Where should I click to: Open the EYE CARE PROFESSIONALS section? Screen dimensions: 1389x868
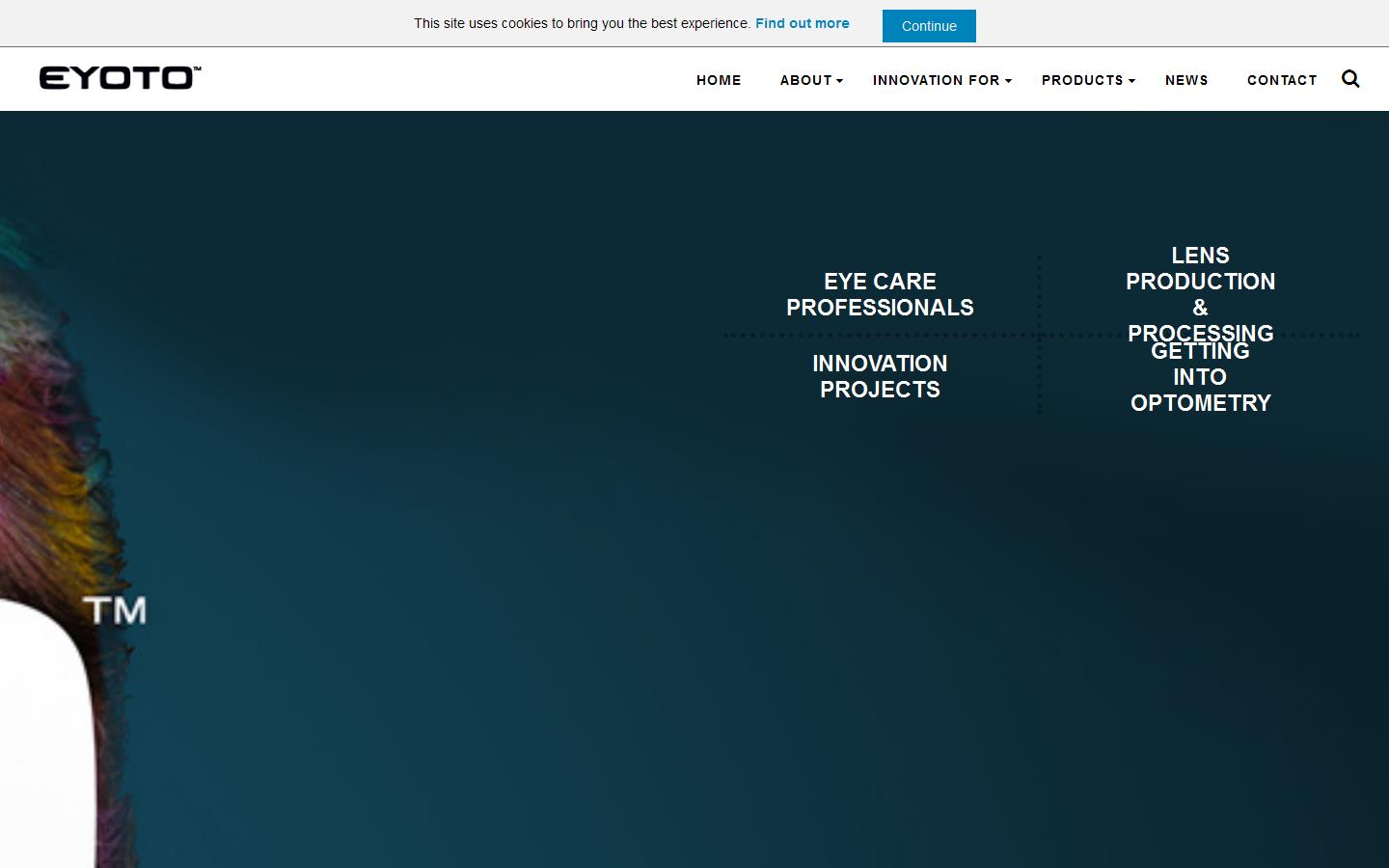tap(880, 294)
